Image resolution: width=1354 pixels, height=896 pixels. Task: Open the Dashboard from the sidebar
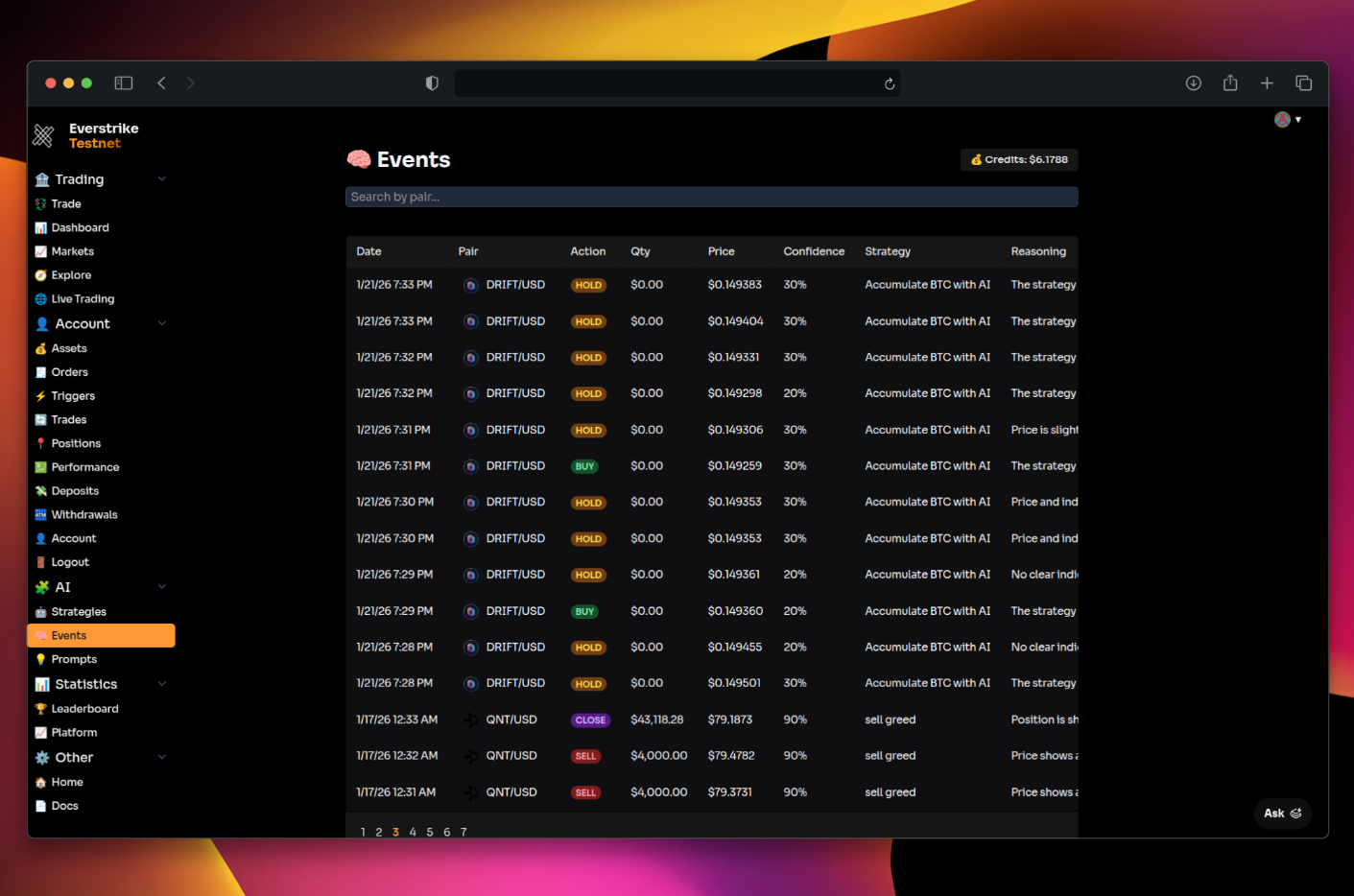pos(79,227)
